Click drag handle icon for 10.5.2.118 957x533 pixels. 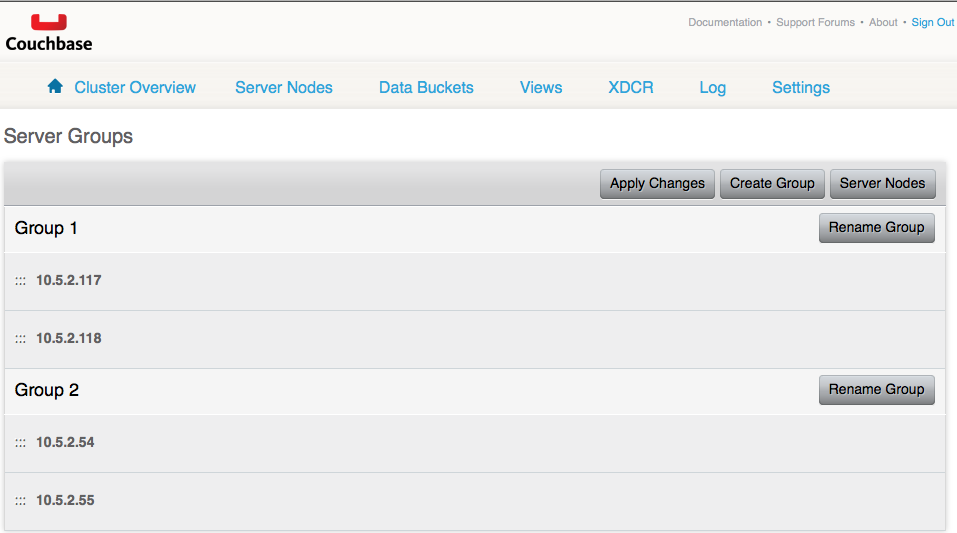click(x=20, y=339)
